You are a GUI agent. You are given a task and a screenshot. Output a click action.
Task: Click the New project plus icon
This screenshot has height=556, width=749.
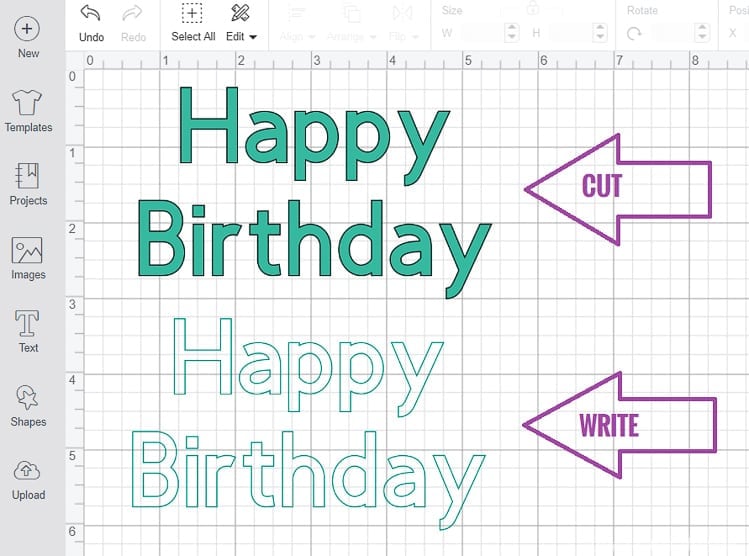28,28
